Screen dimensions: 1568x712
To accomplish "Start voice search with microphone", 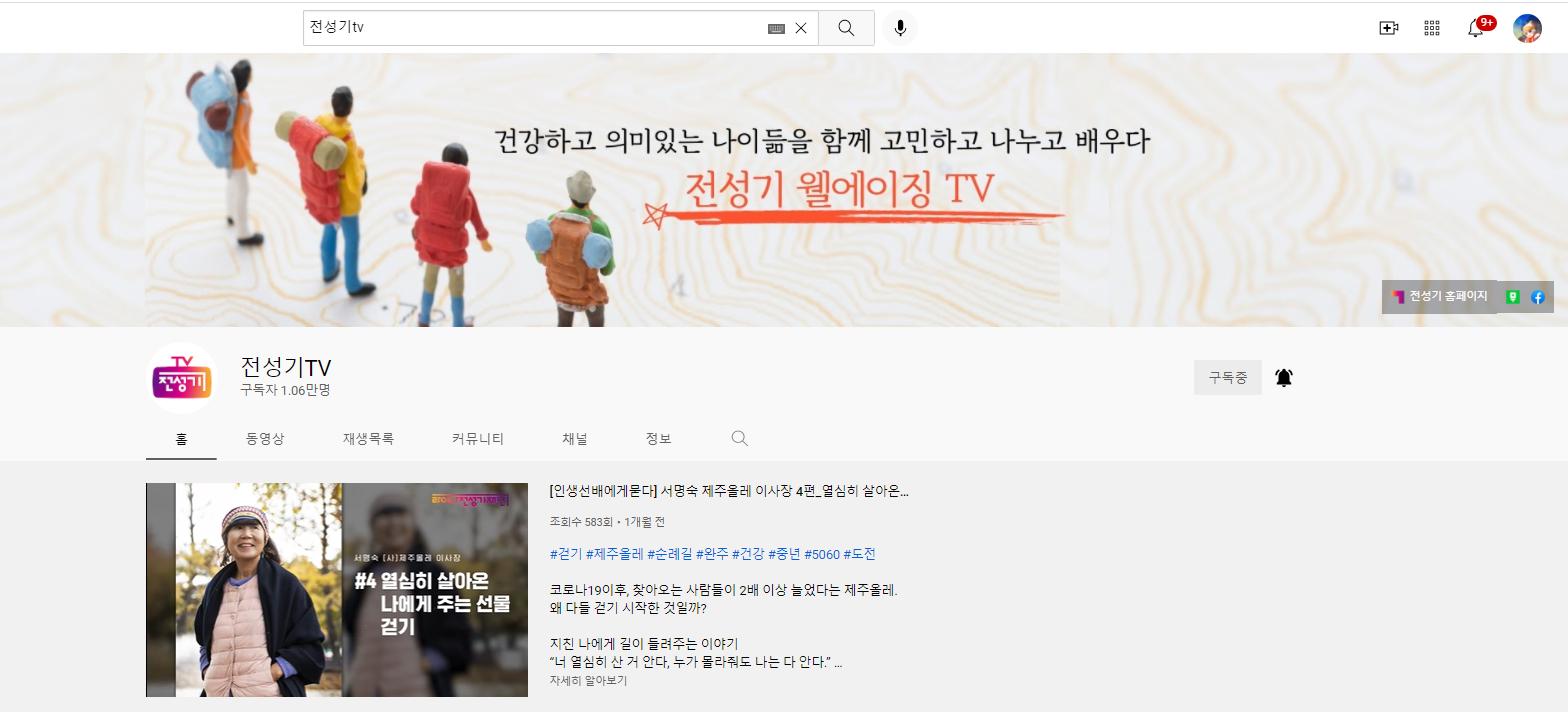I will pyautogui.click(x=900, y=28).
